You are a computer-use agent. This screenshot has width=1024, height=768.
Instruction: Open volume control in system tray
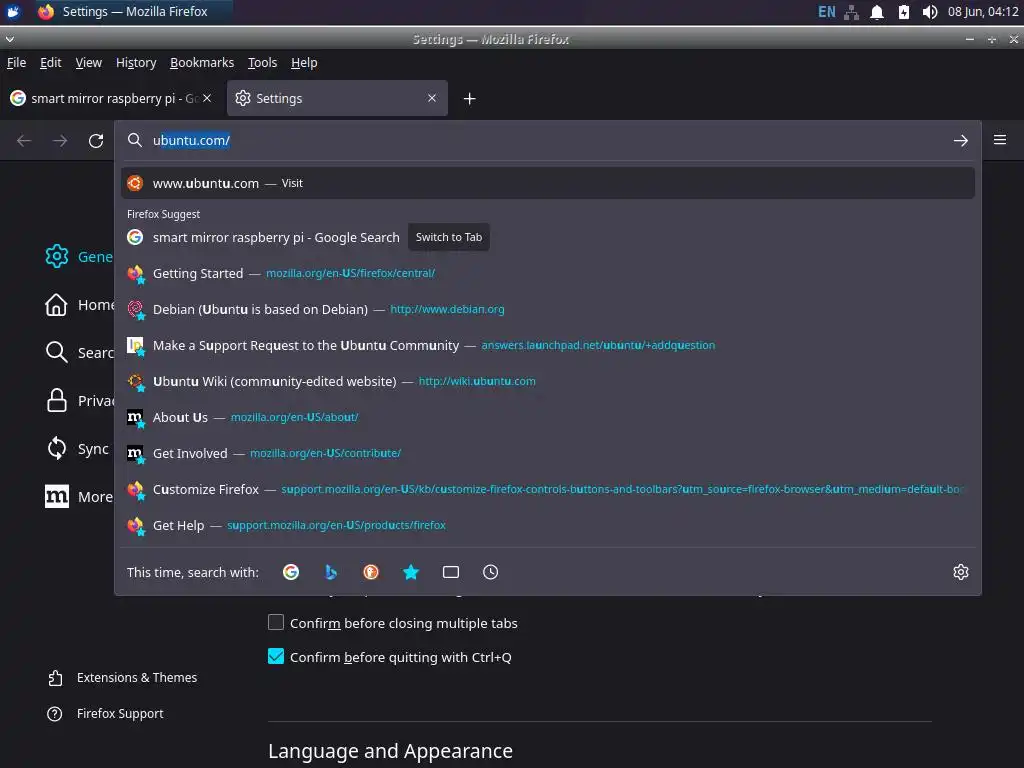930,12
